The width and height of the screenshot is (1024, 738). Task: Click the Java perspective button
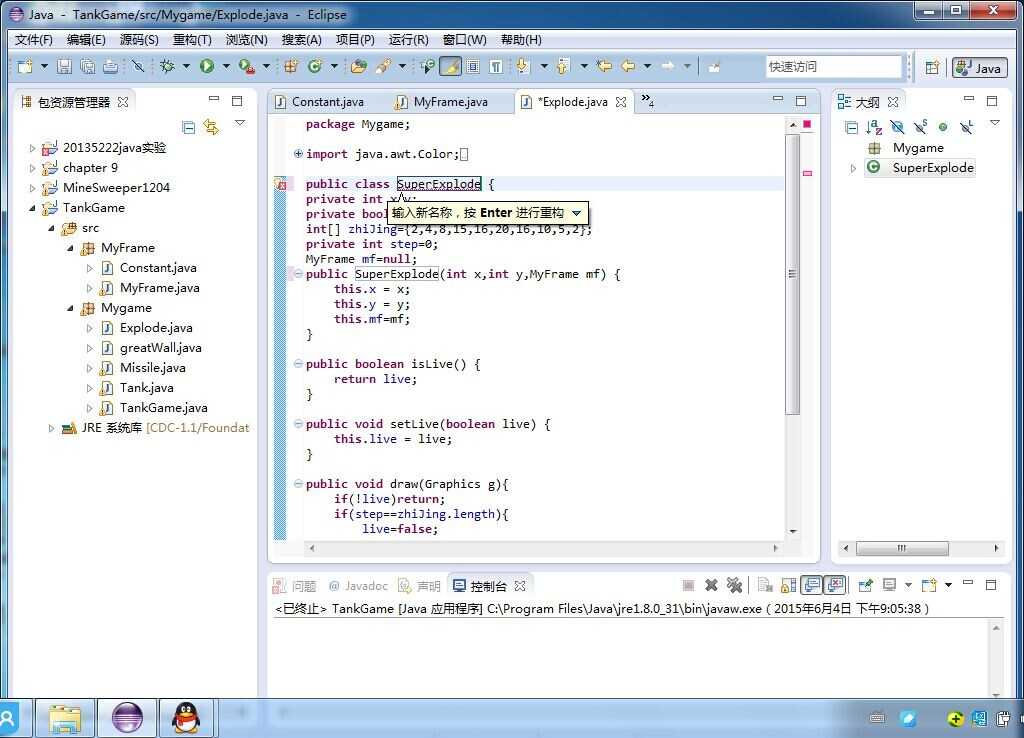[980, 68]
